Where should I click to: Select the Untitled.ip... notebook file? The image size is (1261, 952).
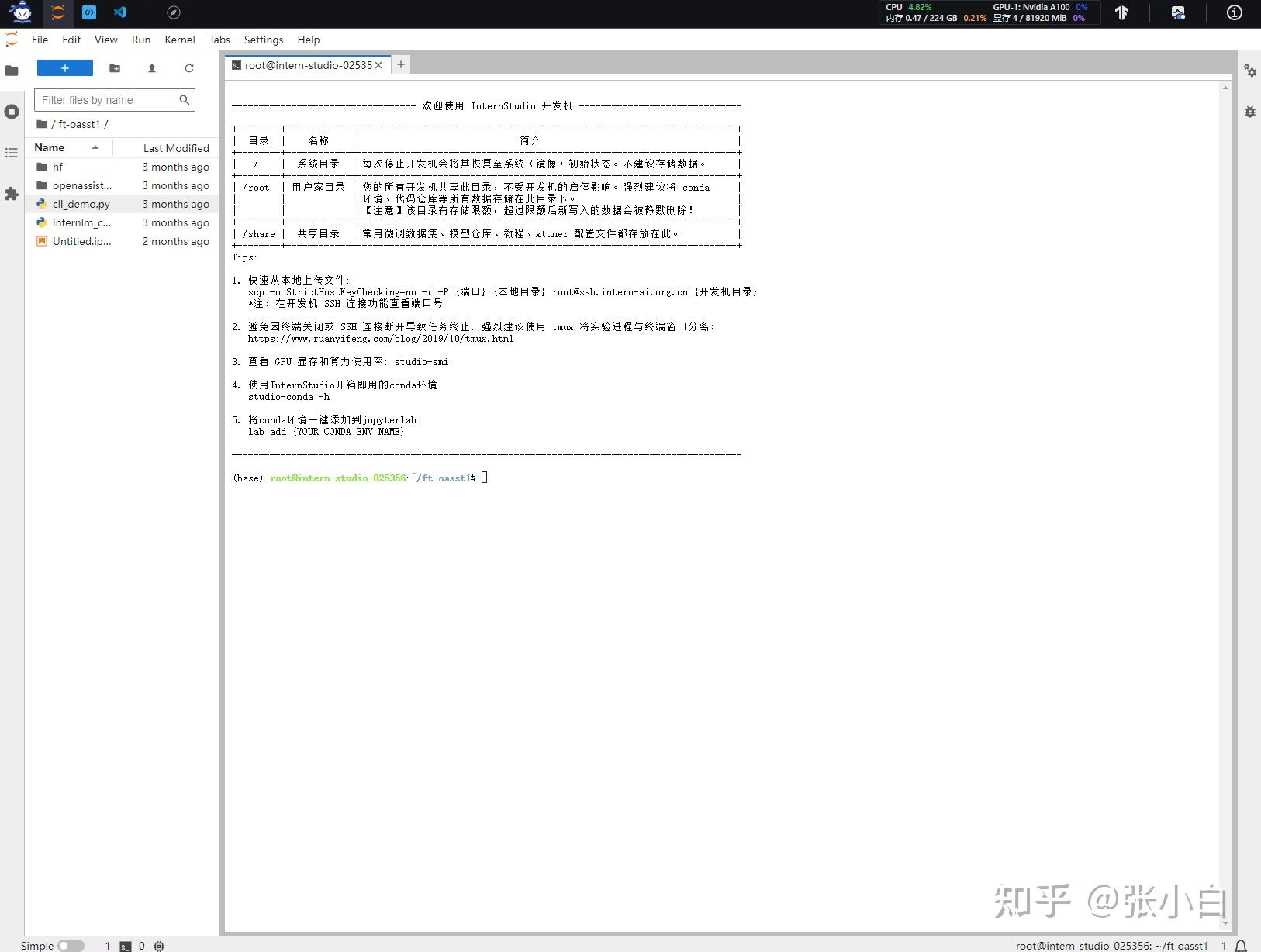(122, 241)
